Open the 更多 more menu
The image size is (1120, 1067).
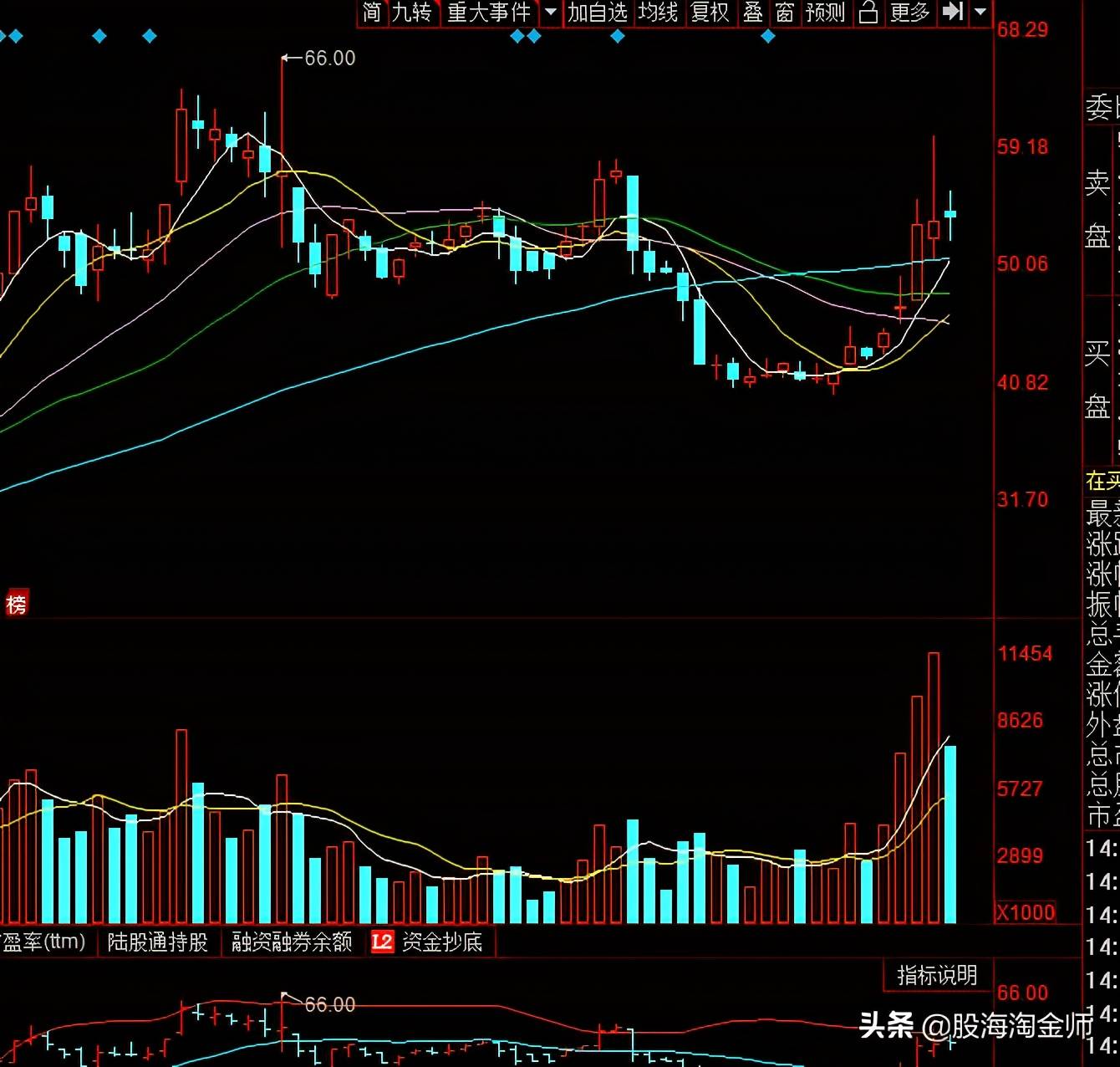(x=909, y=13)
